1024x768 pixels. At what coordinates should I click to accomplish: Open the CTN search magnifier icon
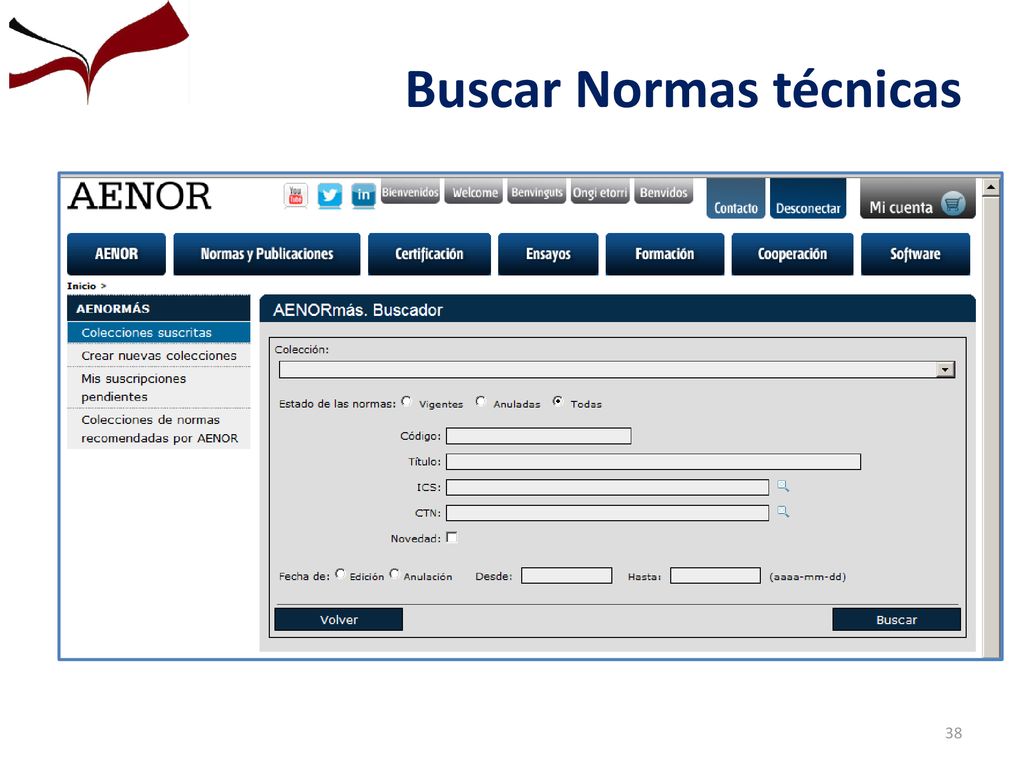coord(783,512)
